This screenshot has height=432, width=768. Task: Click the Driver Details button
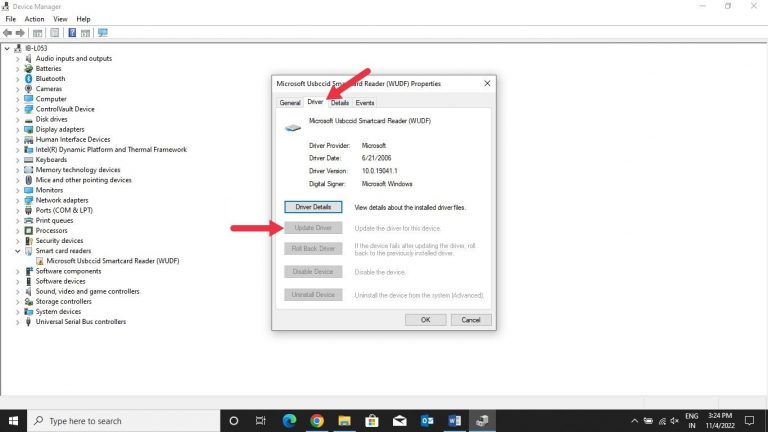(313, 207)
